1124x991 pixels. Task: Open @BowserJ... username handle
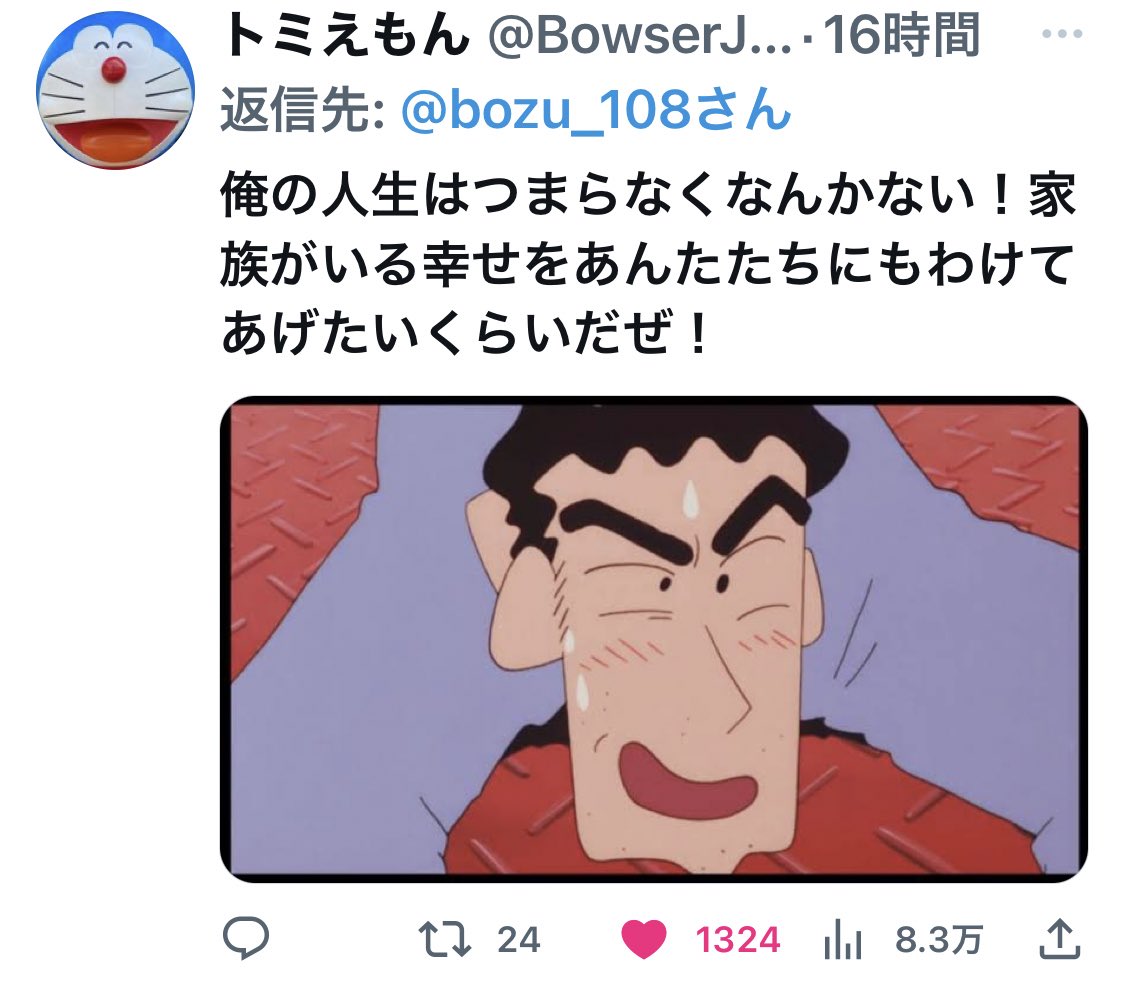click(x=639, y=35)
